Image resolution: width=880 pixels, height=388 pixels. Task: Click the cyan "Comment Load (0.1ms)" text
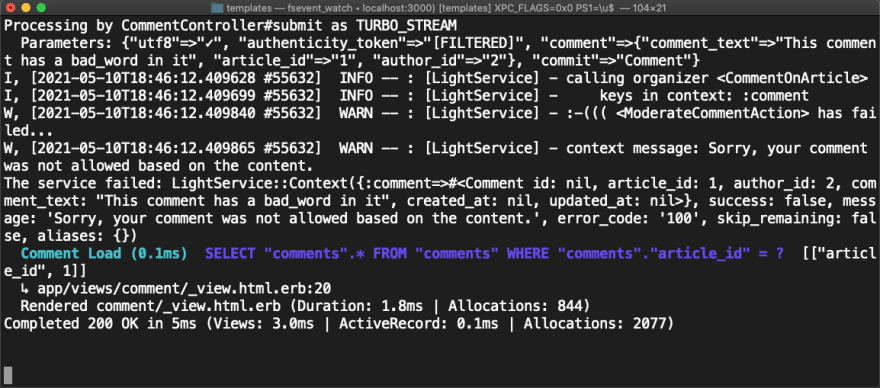pos(104,254)
